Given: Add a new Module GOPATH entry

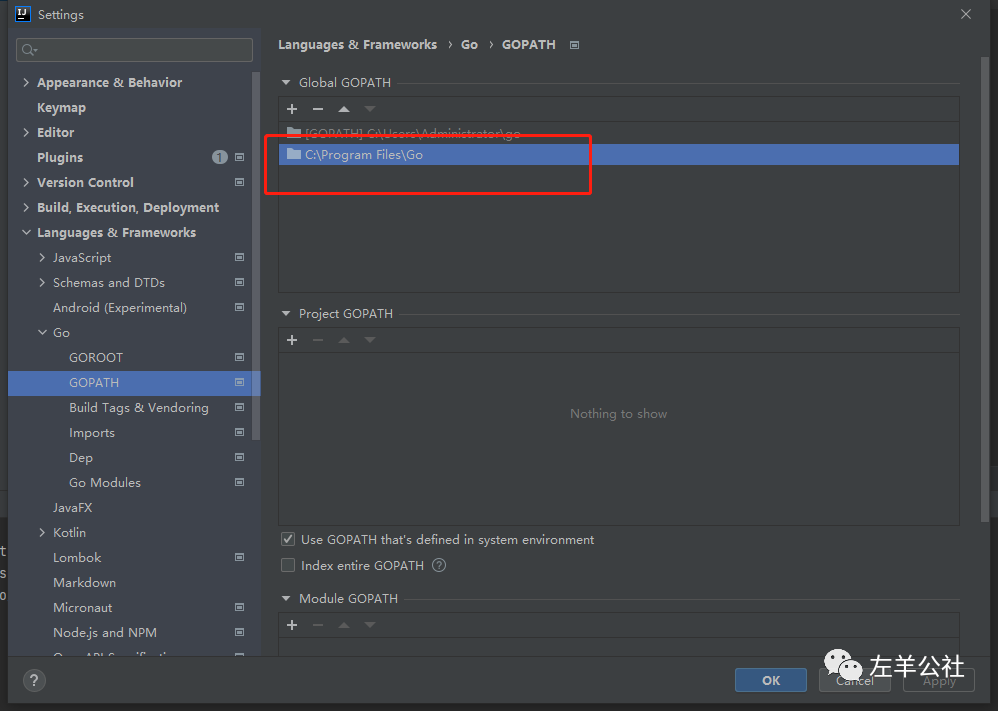Looking at the screenshot, I should (292, 625).
